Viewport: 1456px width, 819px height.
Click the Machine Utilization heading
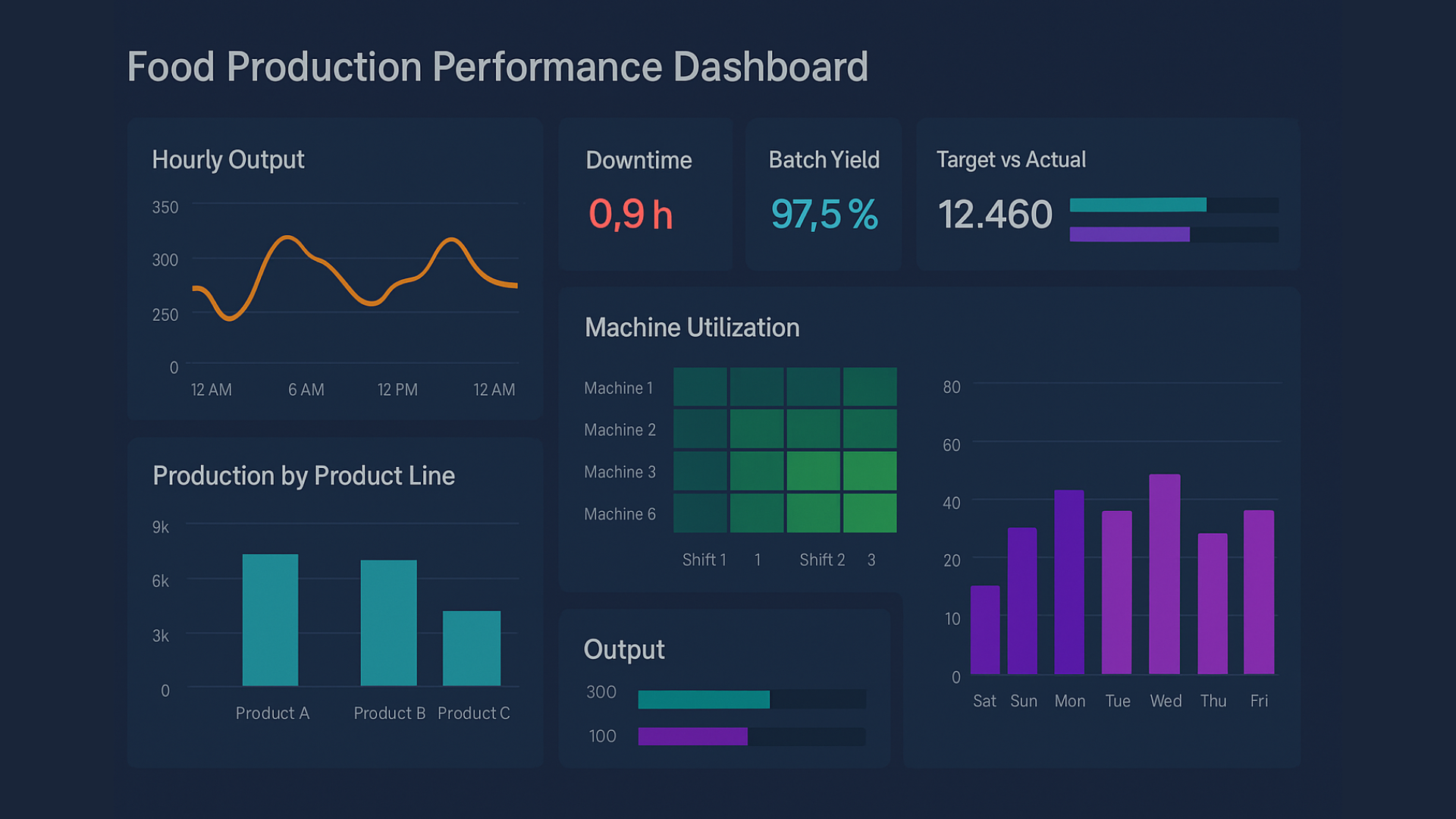click(692, 328)
